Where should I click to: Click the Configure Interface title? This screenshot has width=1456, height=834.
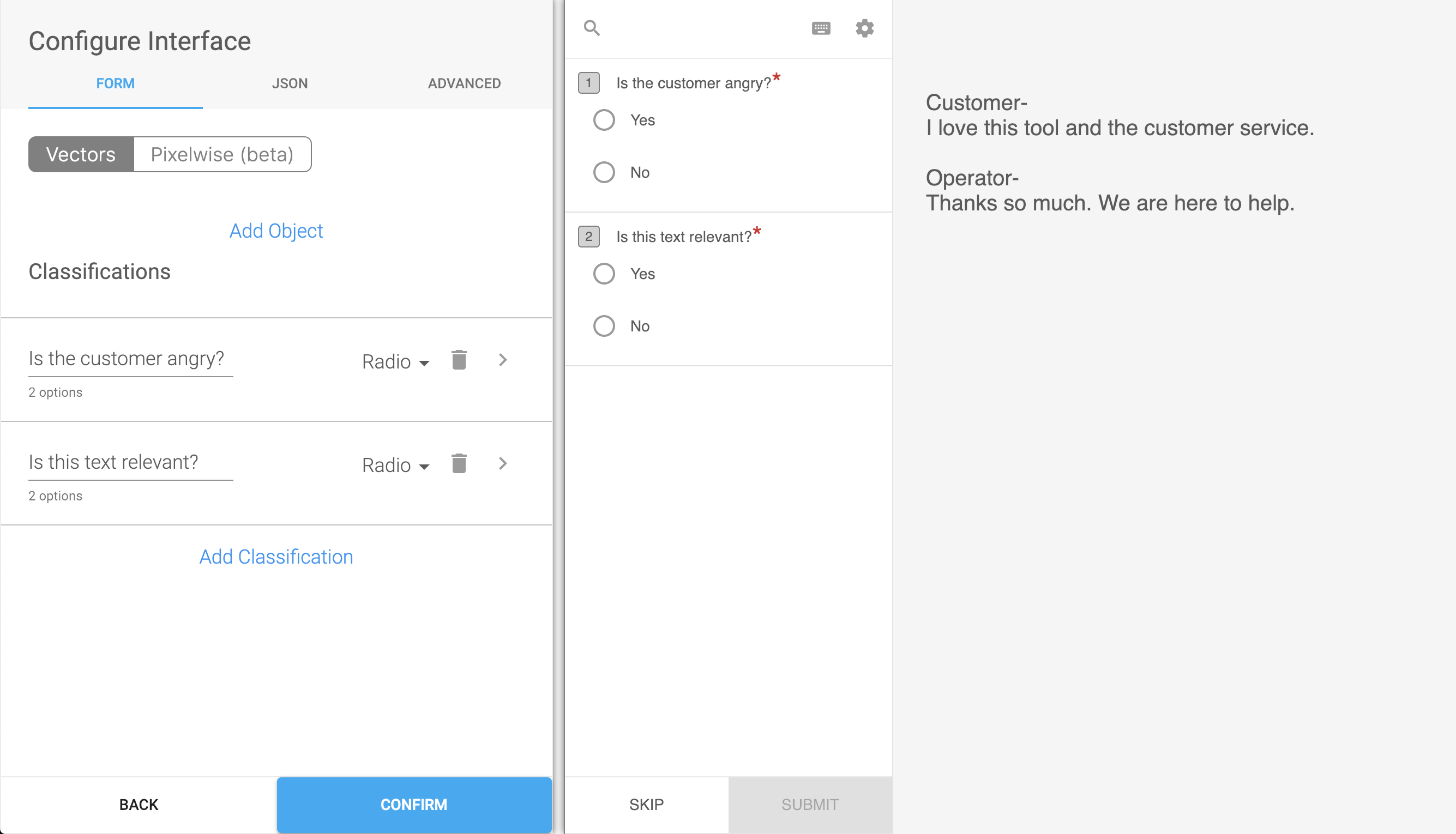(x=140, y=41)
